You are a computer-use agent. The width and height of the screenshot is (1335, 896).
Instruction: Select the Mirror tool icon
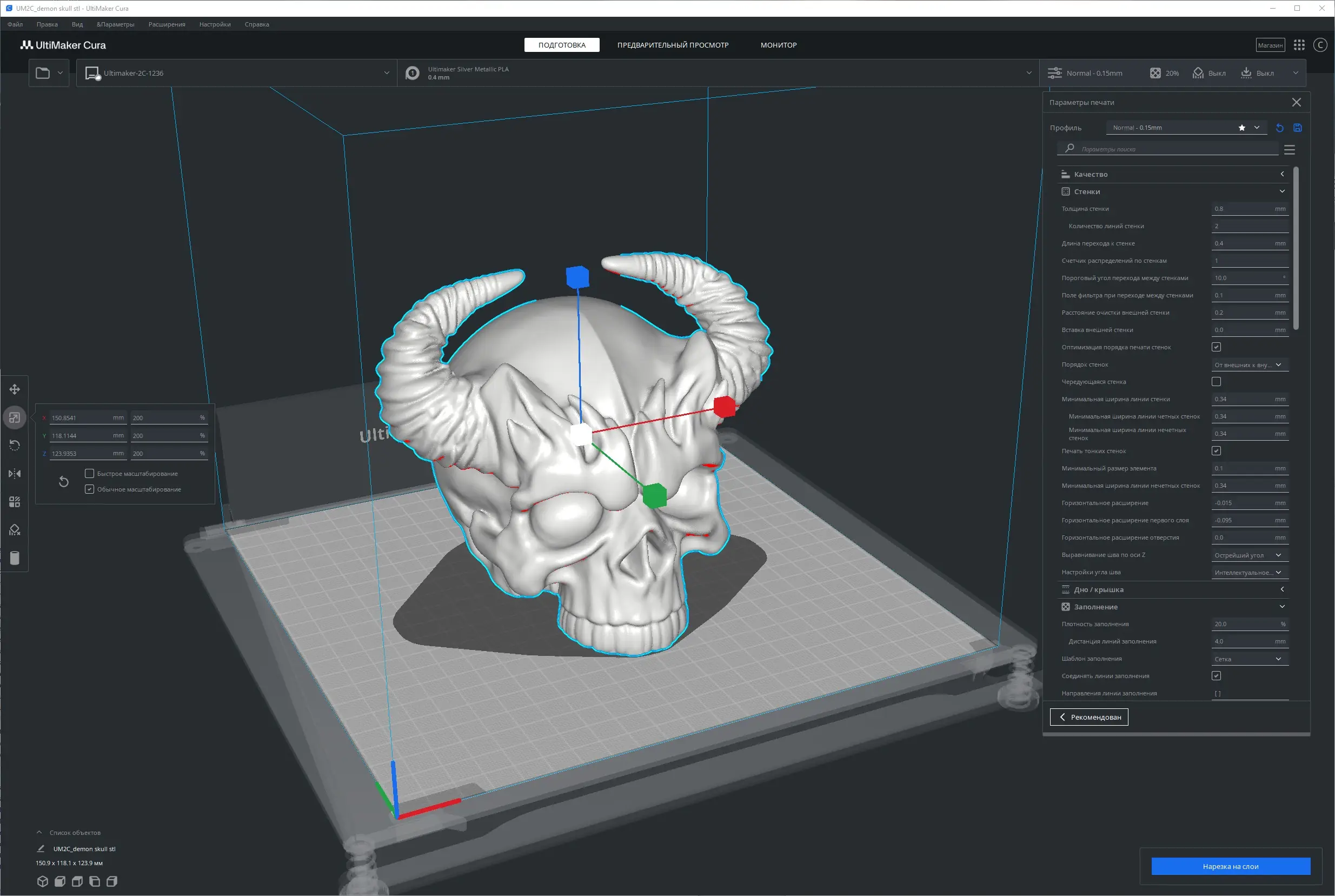pyautogui.click(x=15, y=474)
